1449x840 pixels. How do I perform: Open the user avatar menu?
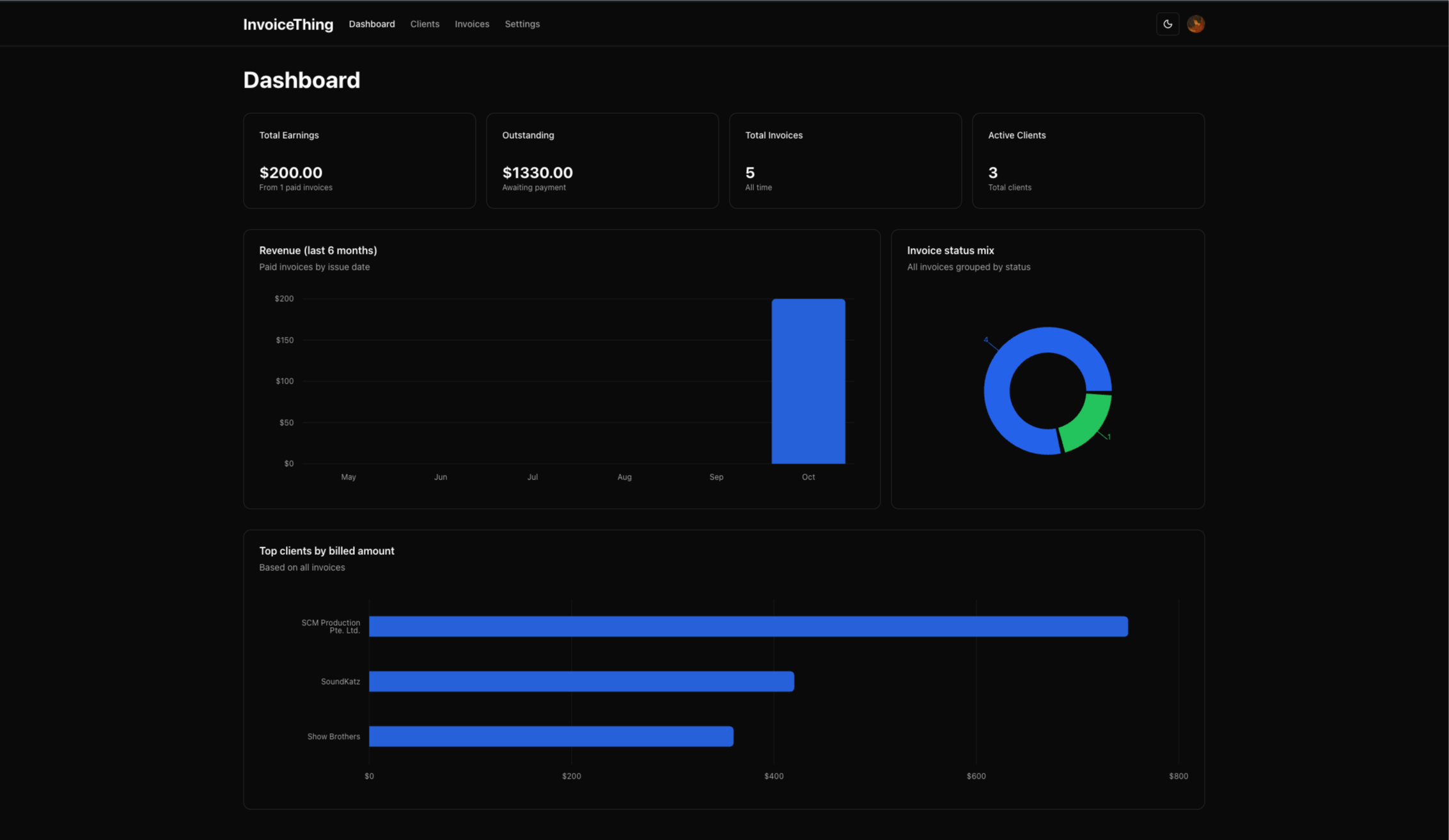point(1195,24)
